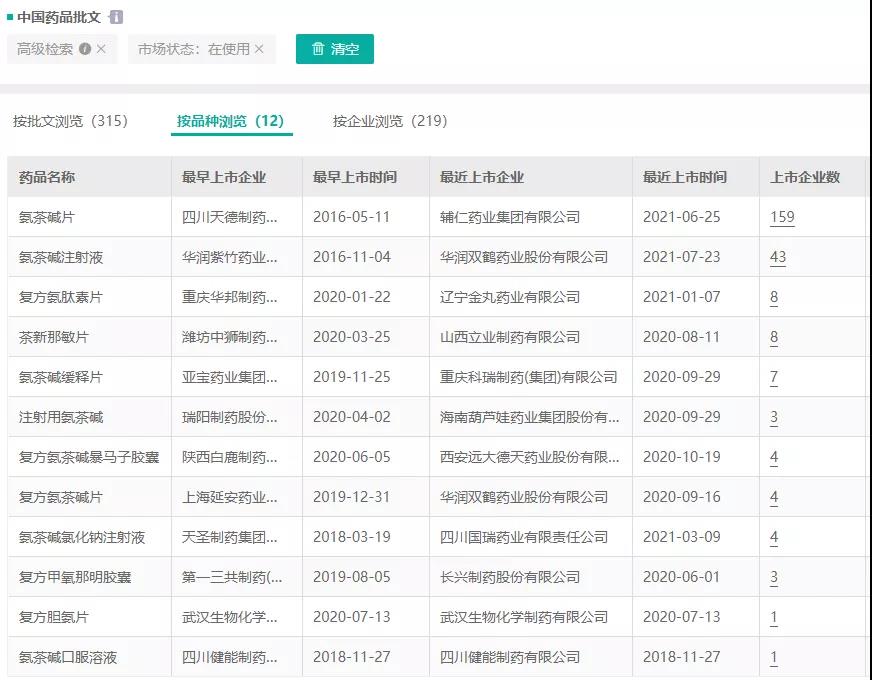872x680 pixels.
Task: Click the 清空 clear button
Action: (335, 49)
